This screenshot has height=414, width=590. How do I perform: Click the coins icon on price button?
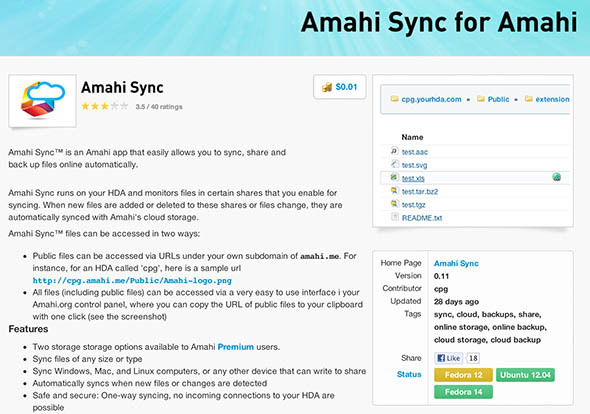tap(327, 87)
